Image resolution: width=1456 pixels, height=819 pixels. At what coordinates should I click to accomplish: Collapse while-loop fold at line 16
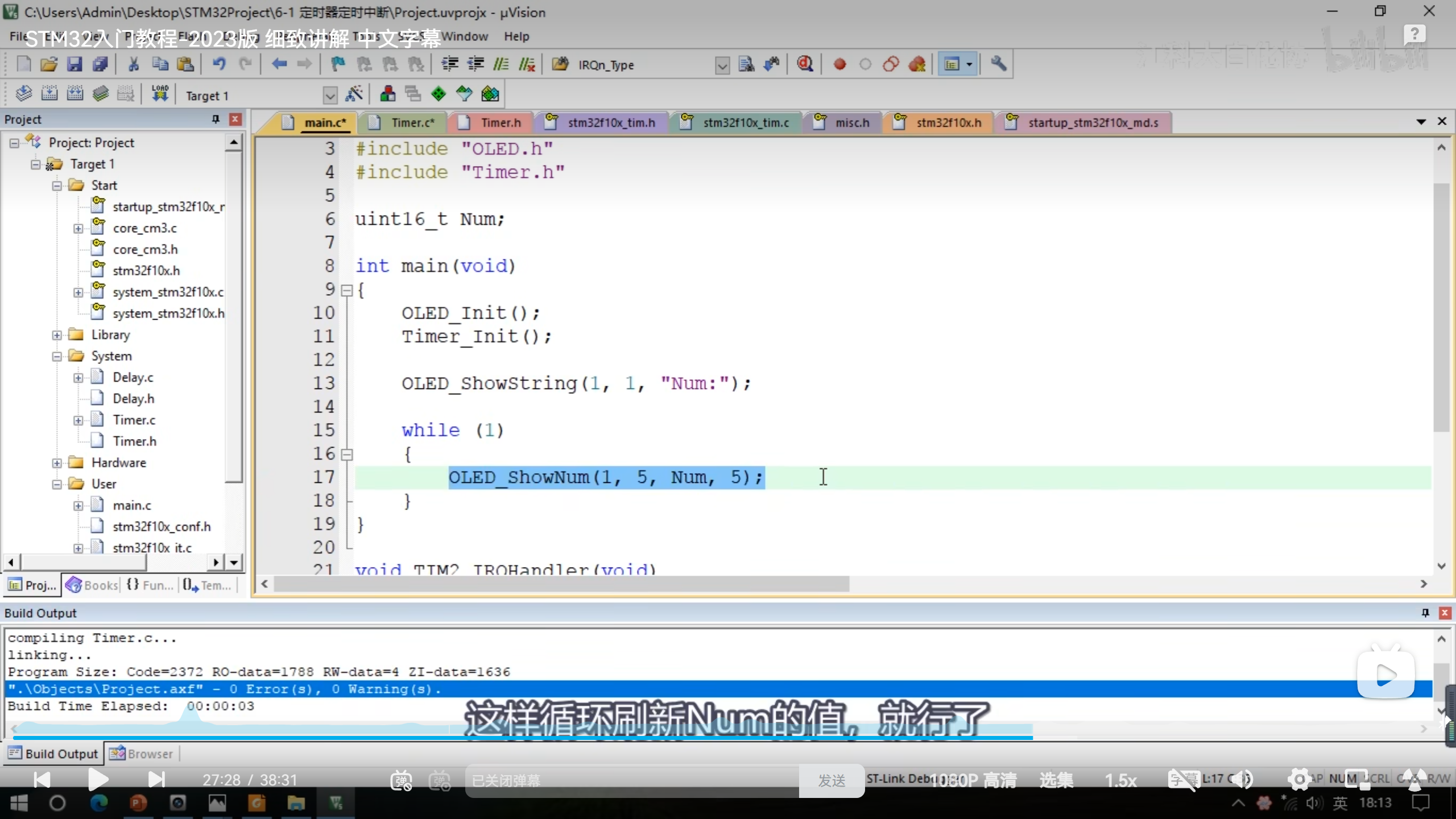pos(346,454)
